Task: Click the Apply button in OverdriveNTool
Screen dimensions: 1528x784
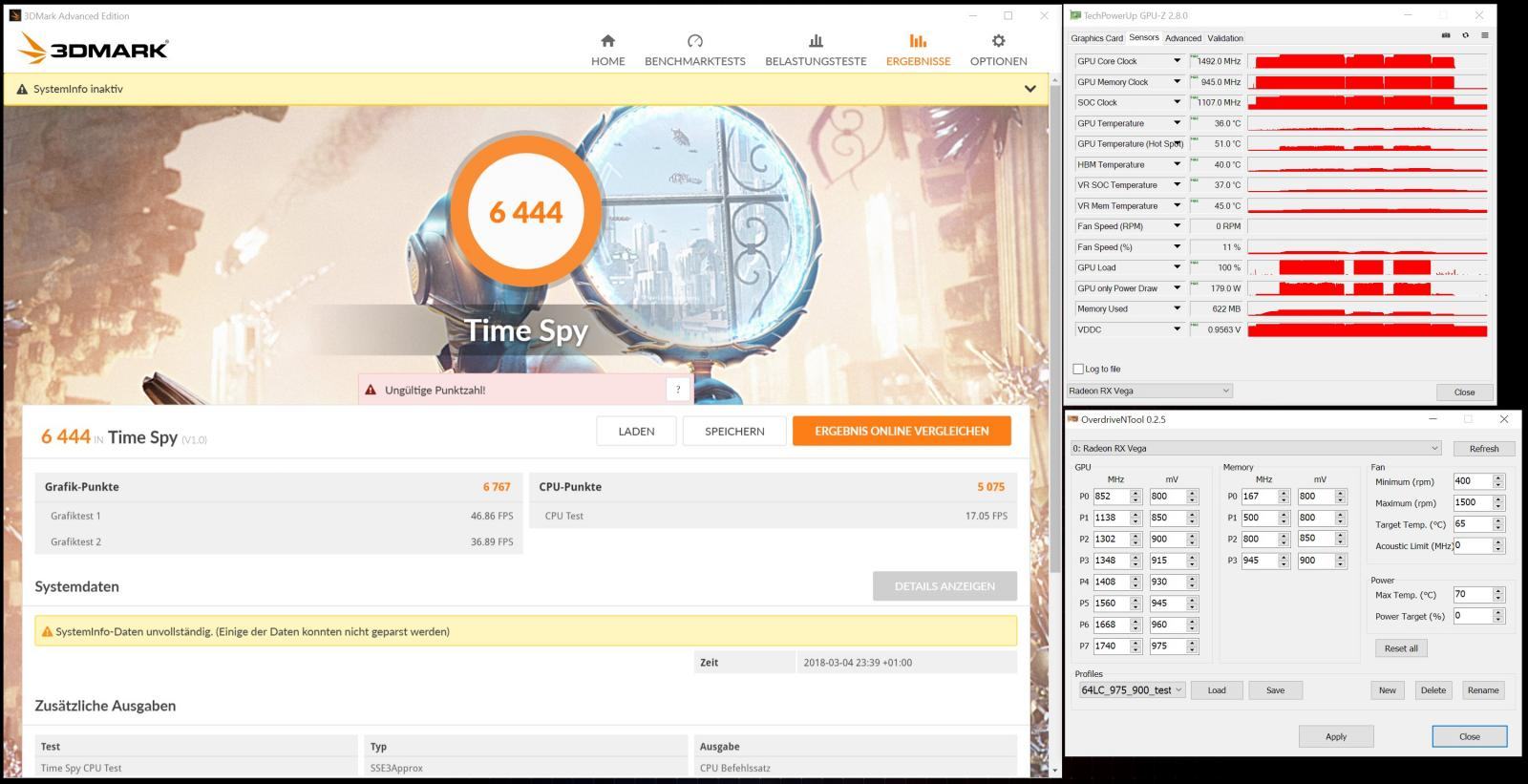Action: pos(1336,736)
